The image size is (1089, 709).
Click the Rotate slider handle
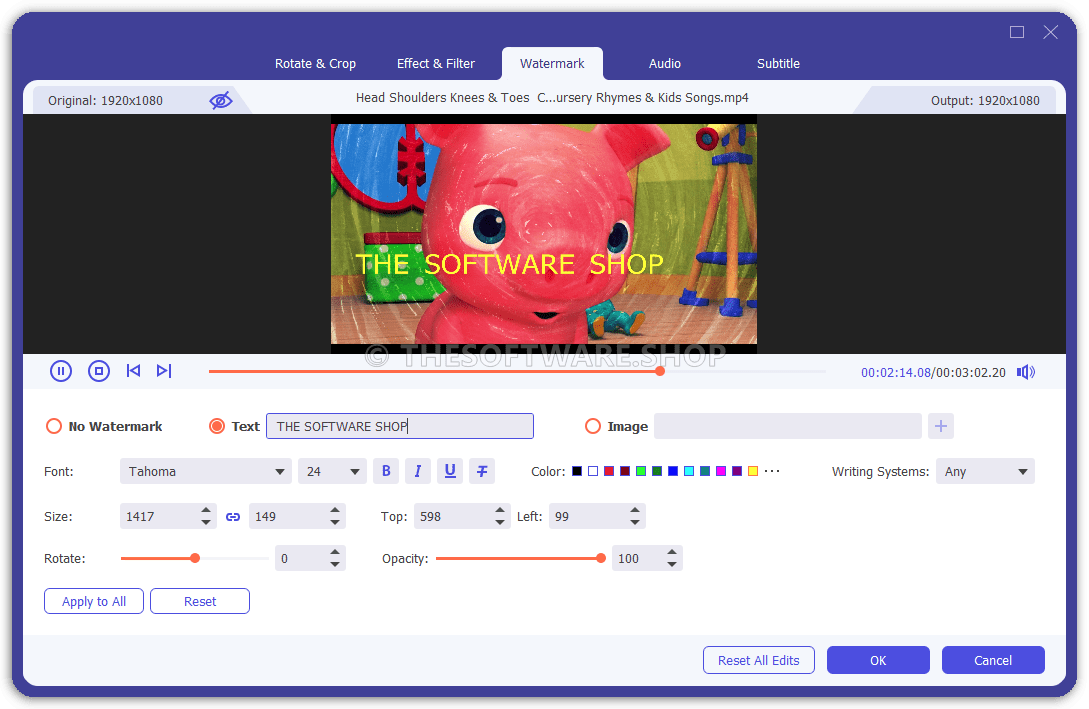[195, 558]
